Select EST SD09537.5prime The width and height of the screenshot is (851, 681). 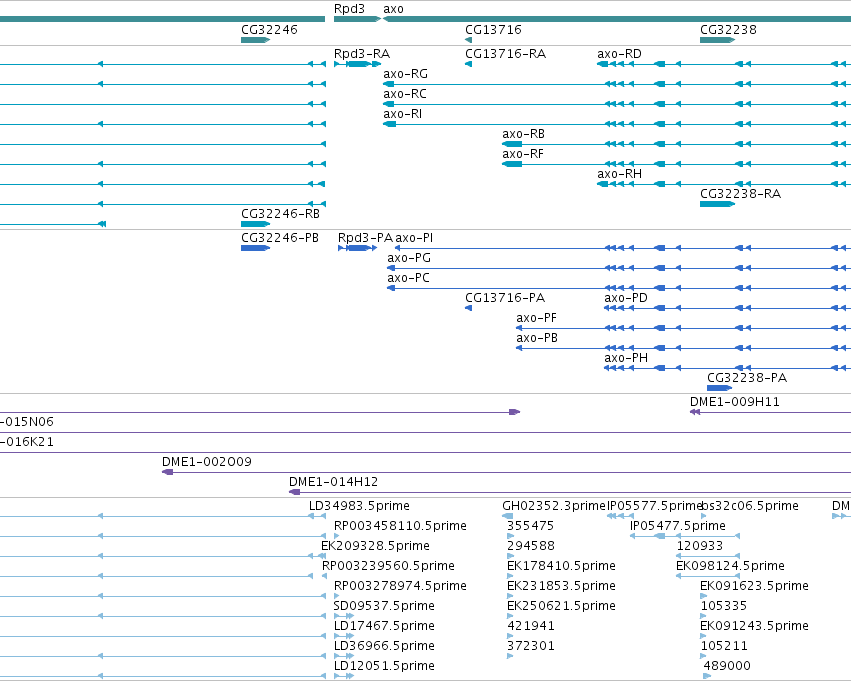coord(384,606)
